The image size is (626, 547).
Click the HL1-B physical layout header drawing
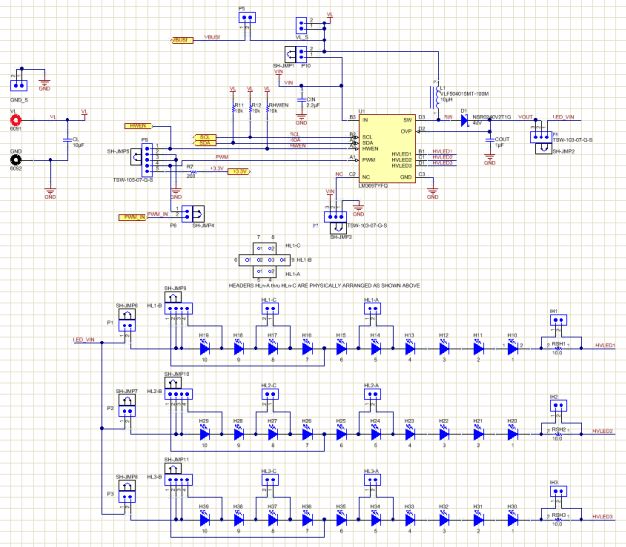pyautogui.click(x=264, y=260)
